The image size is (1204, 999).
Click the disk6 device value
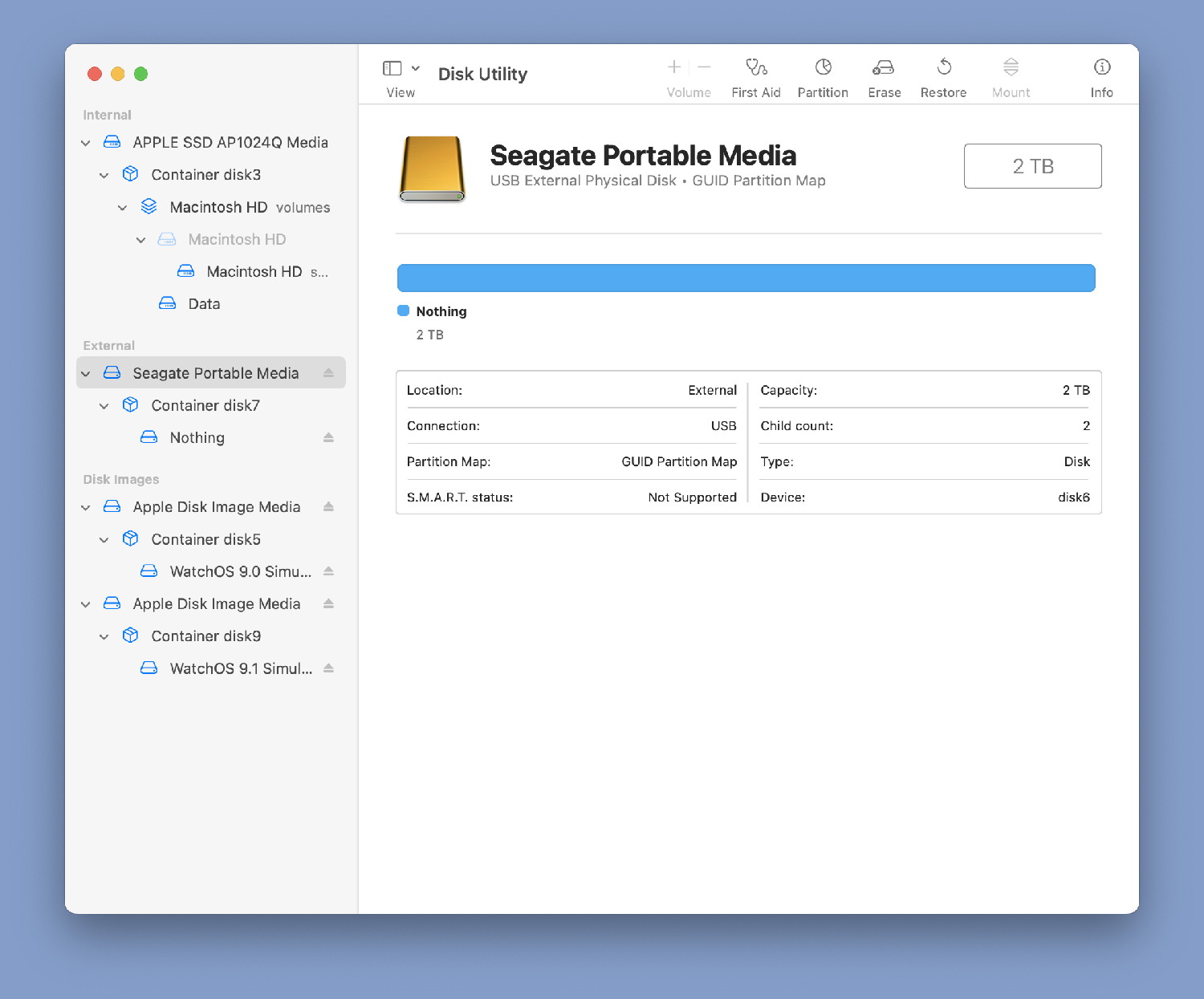[x=1074, y=497]
